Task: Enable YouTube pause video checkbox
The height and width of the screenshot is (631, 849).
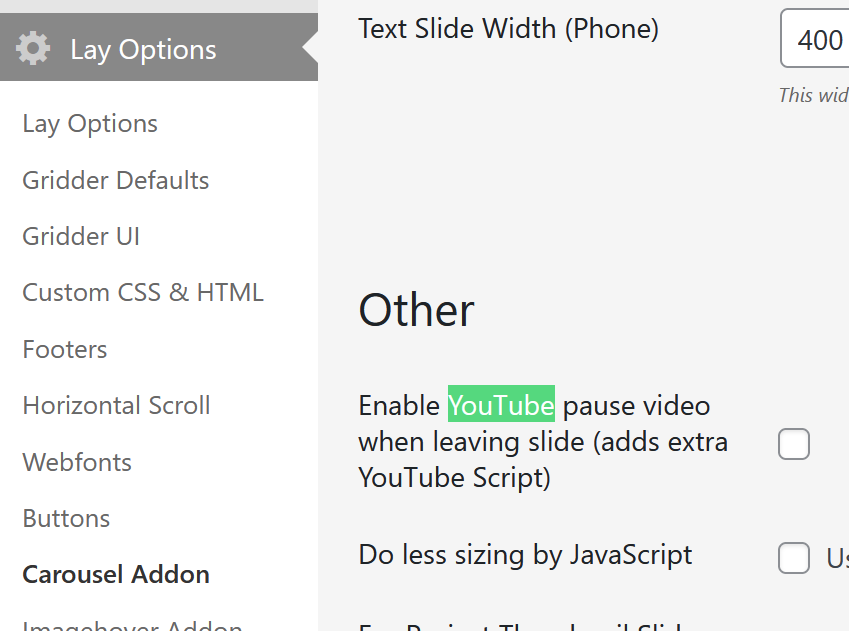Action: pyautogui.click(x=794, y=444)
